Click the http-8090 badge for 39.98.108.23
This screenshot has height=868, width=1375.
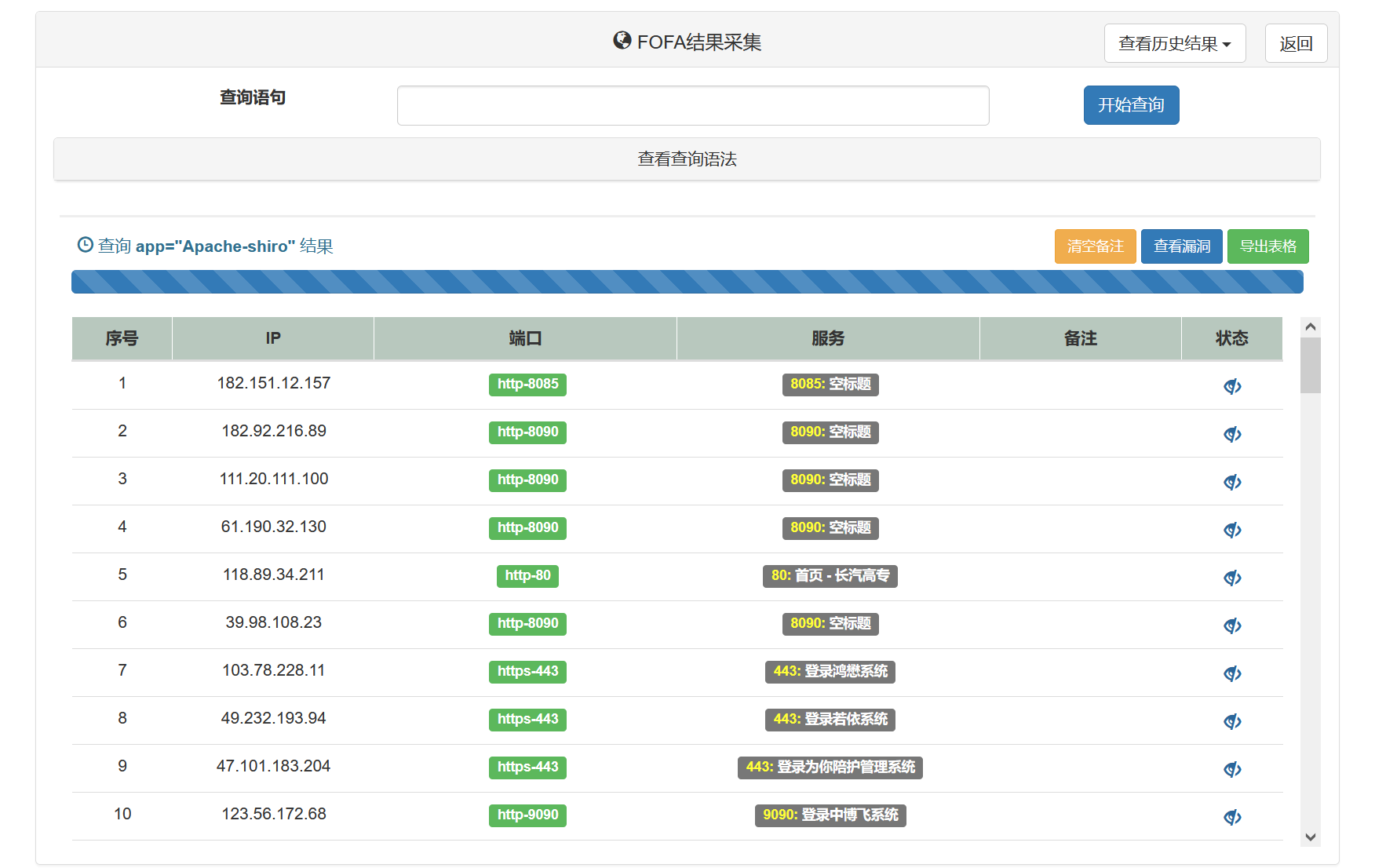point(527,624)
